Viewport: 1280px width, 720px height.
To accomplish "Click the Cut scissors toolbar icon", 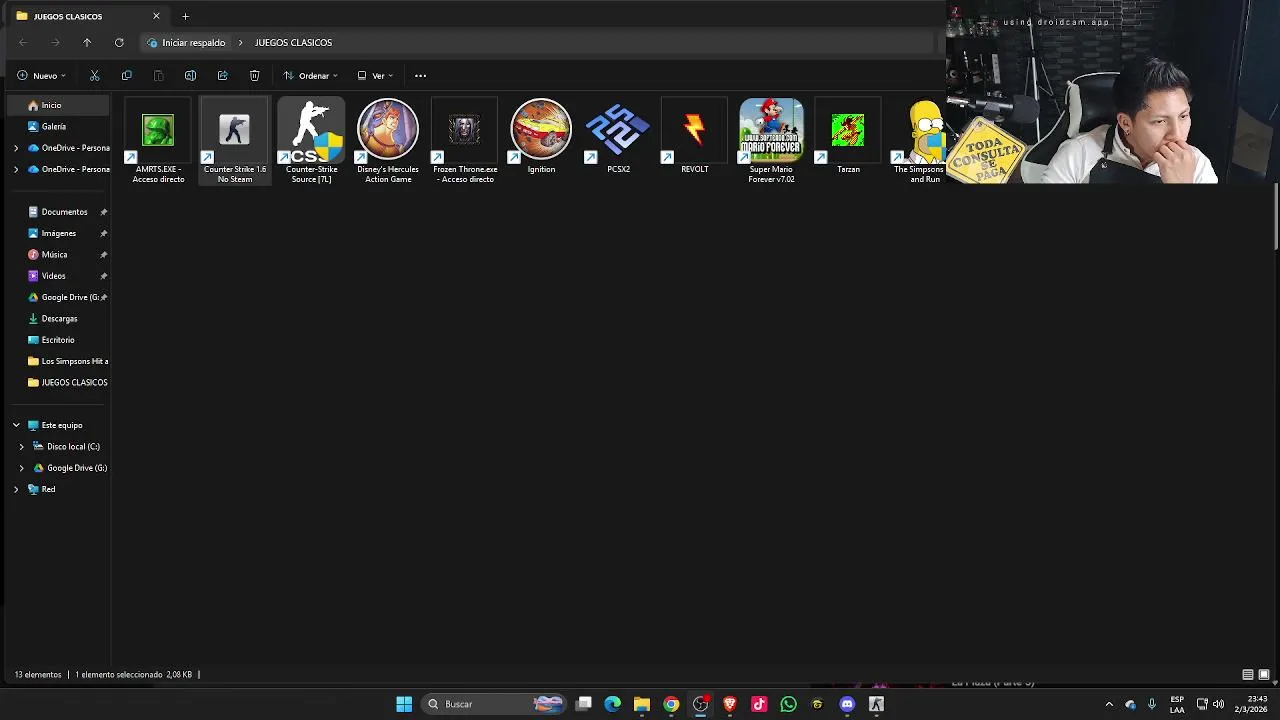I will click(x=95, y=76).
